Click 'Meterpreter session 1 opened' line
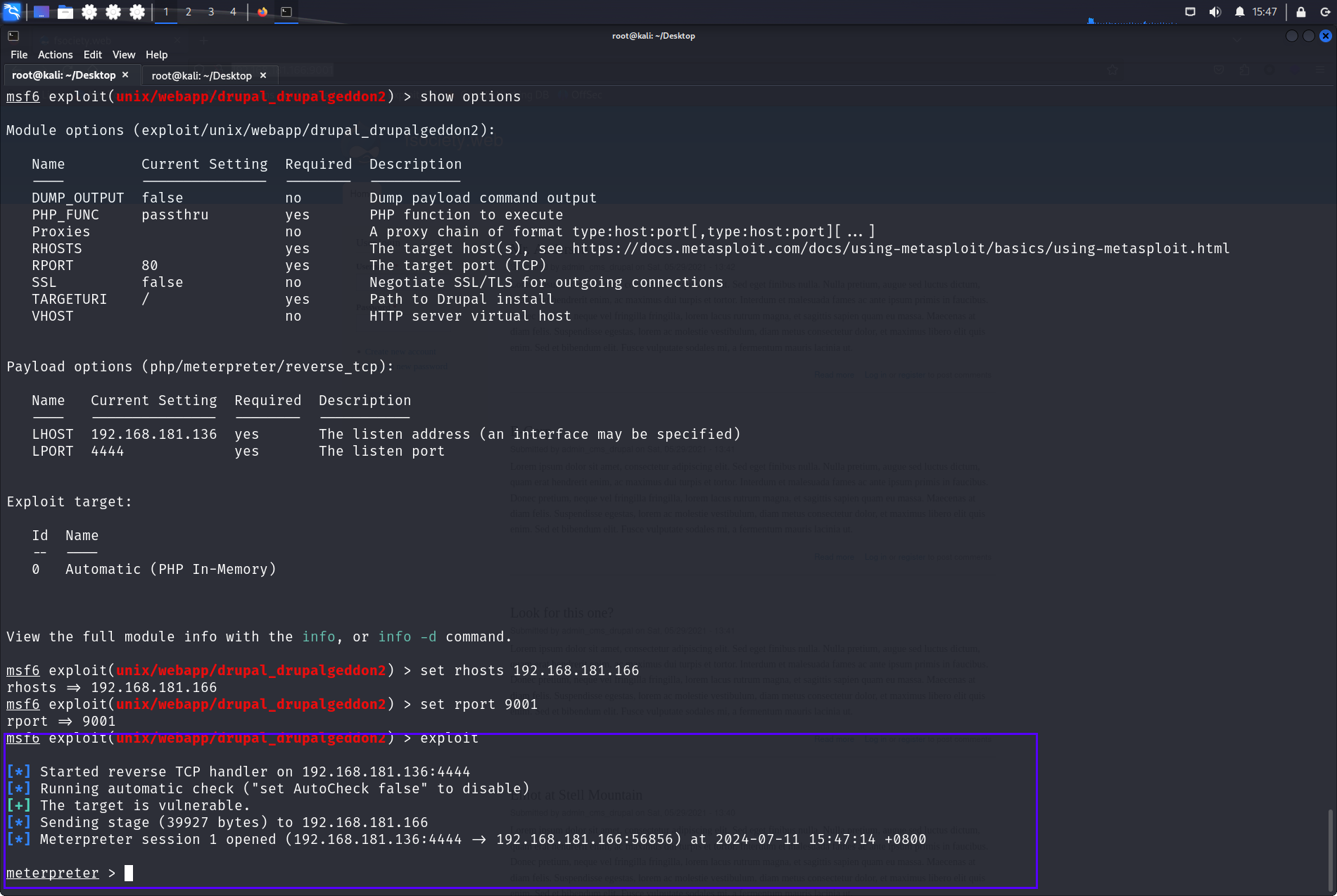Screen dimensions: 1337x896 tap(467, 840)
